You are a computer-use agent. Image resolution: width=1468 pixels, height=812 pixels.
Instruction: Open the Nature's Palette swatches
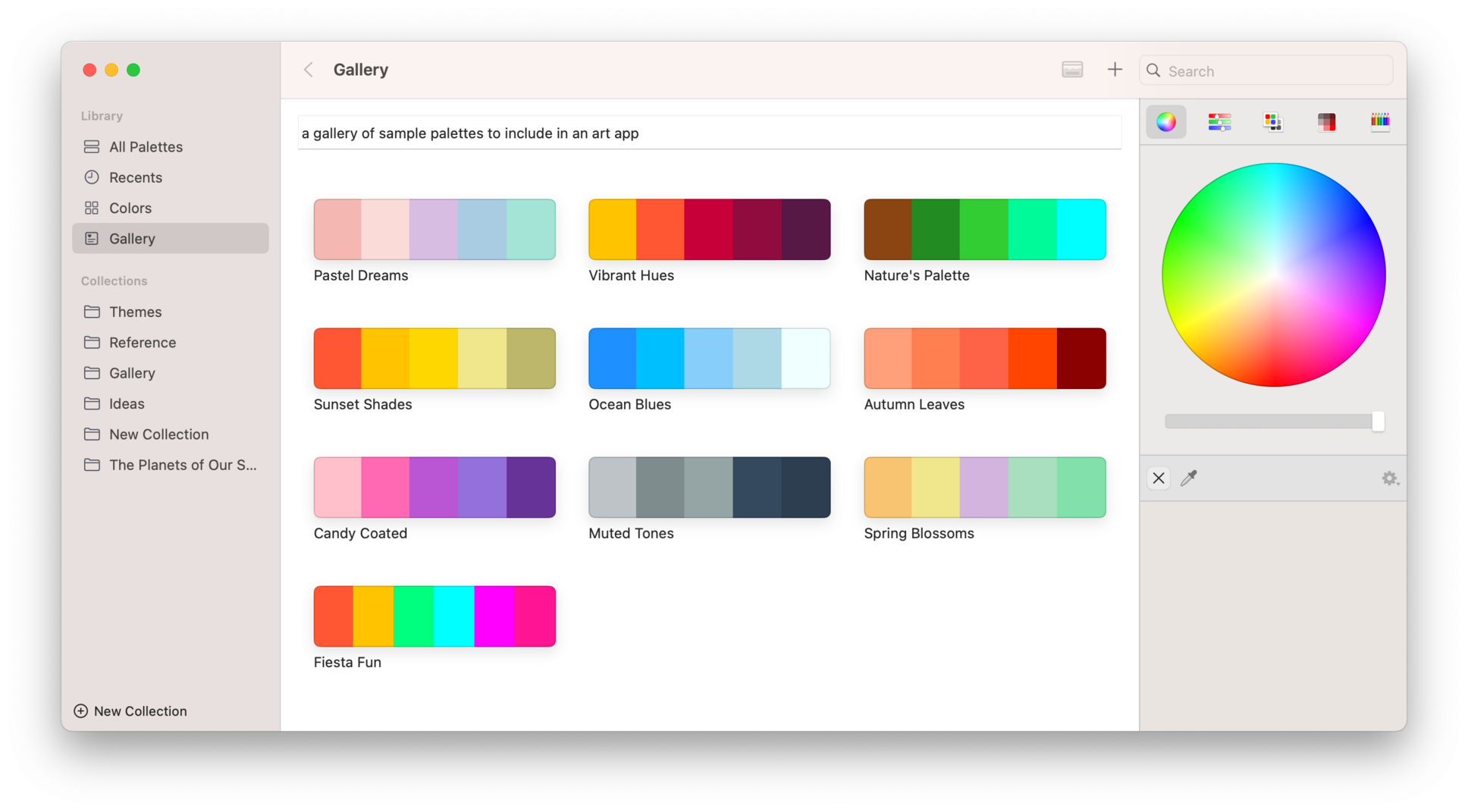pos(985,230)
